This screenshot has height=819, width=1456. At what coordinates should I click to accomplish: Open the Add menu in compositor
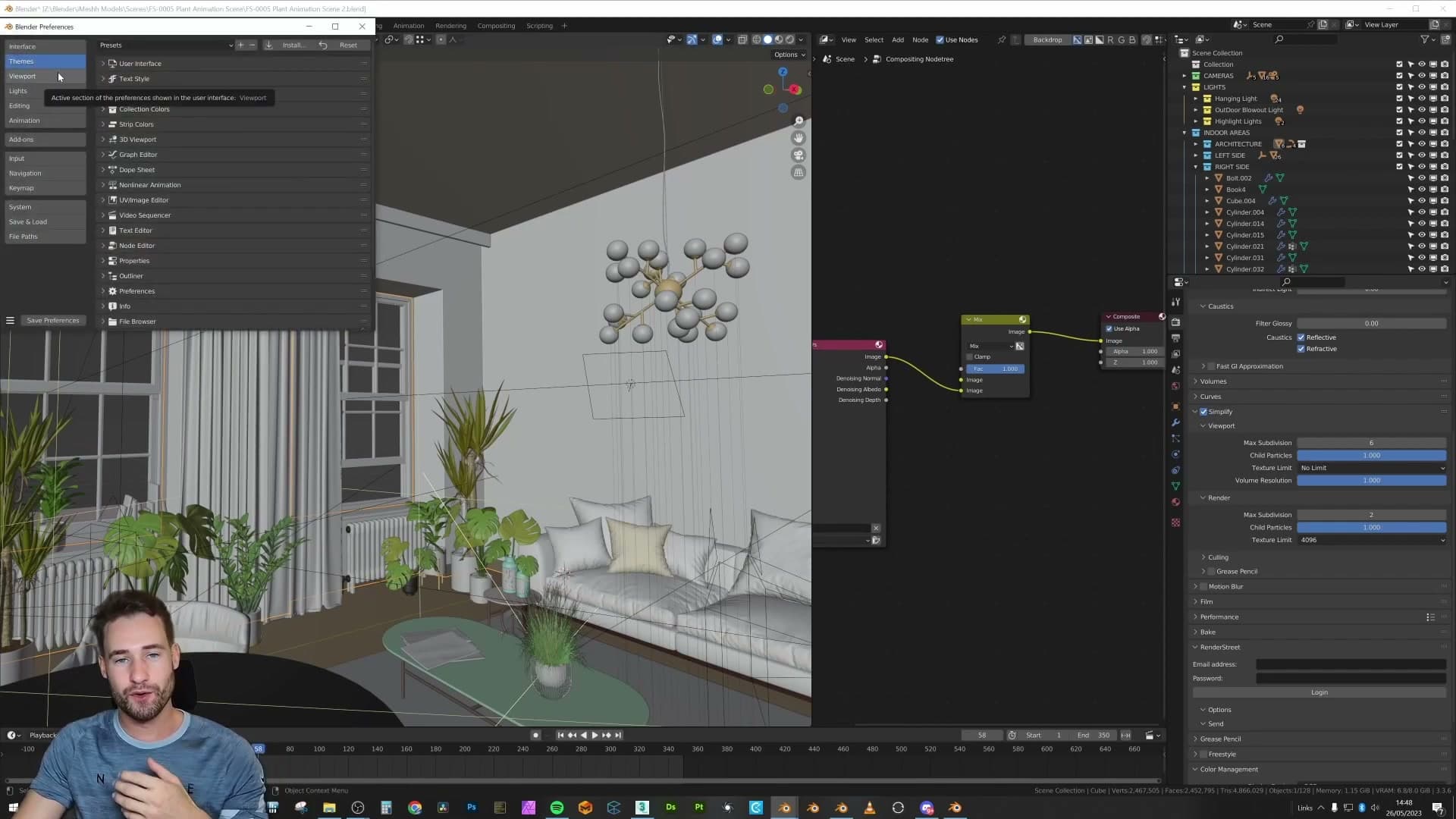click(x=898, y=40)
